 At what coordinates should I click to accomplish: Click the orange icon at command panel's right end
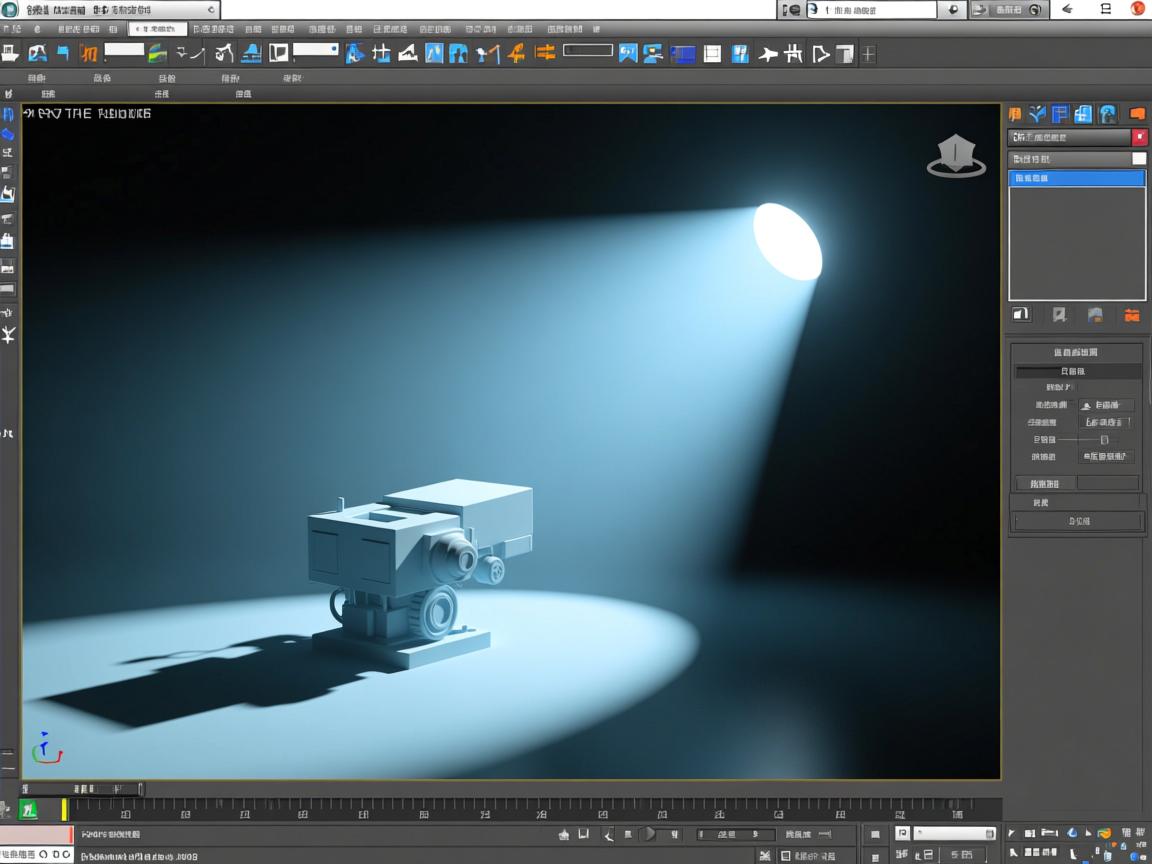pos(1136,114)
